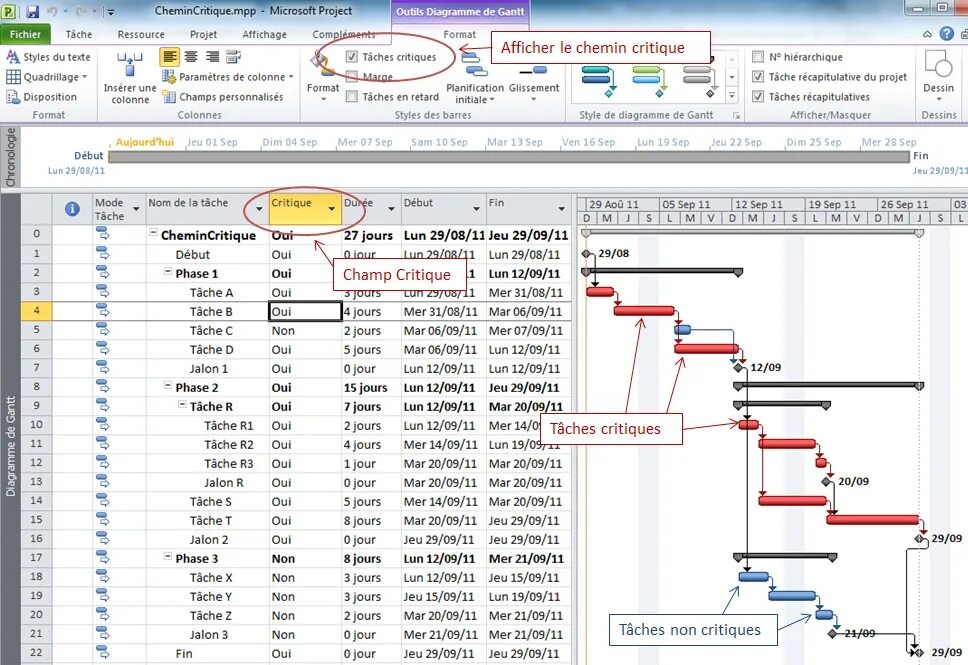Click the Disposition button
Screen dimensions: 968x665
42,97
